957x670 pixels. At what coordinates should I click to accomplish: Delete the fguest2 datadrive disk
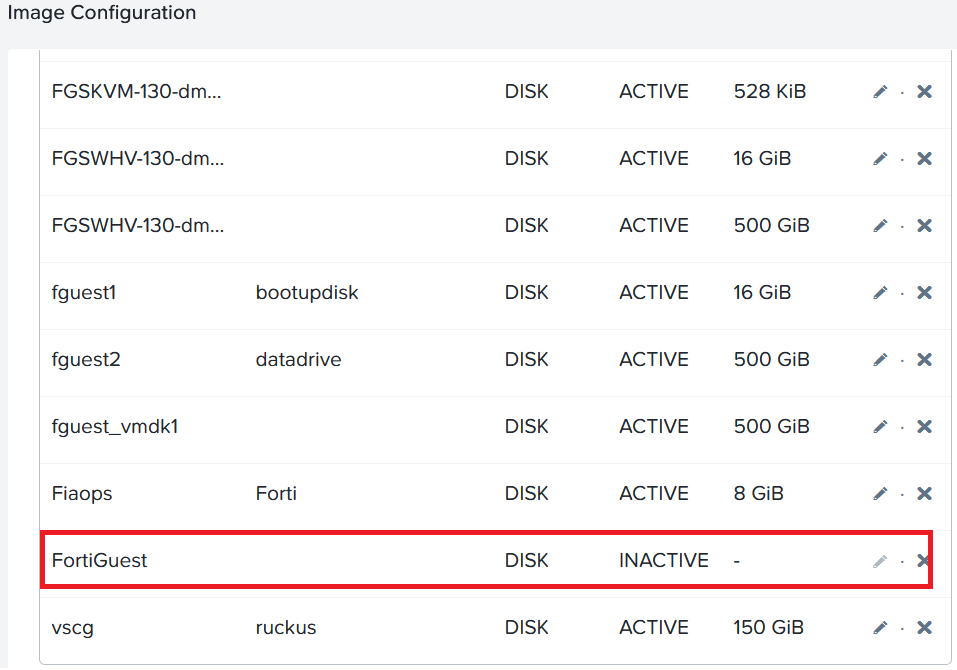pyautogui.click(x=923, y=359)
